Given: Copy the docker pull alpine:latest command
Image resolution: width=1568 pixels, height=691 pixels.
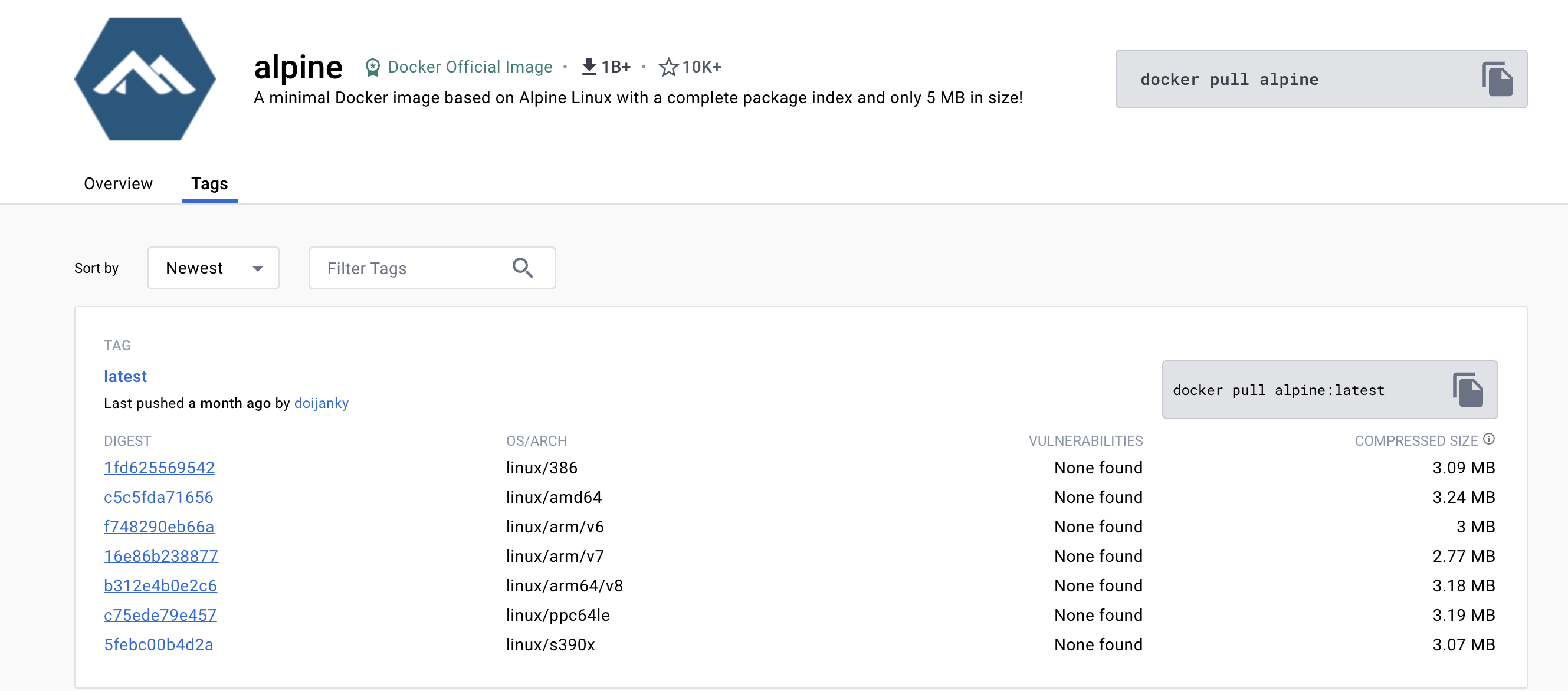Looking at the screenshot, I should click(x=1468, y=390).
